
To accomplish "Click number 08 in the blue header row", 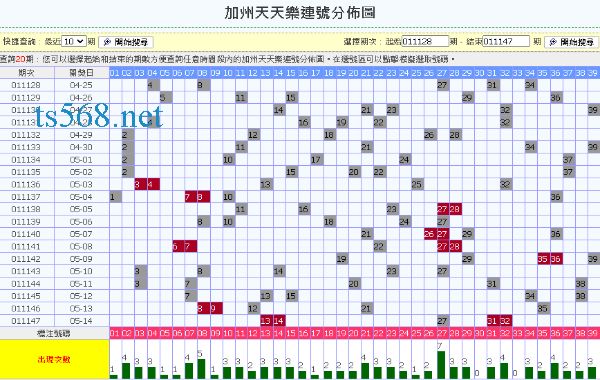I will coord(203,73).
